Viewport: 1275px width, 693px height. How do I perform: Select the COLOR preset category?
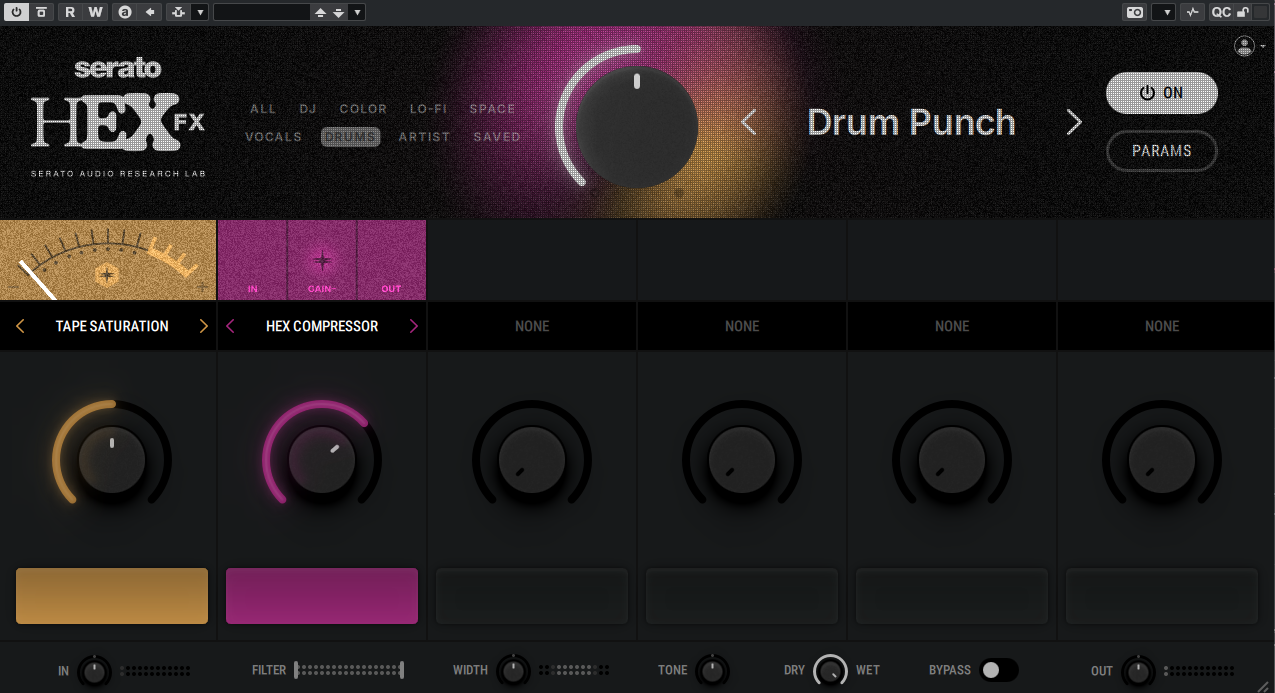[363, 109]
